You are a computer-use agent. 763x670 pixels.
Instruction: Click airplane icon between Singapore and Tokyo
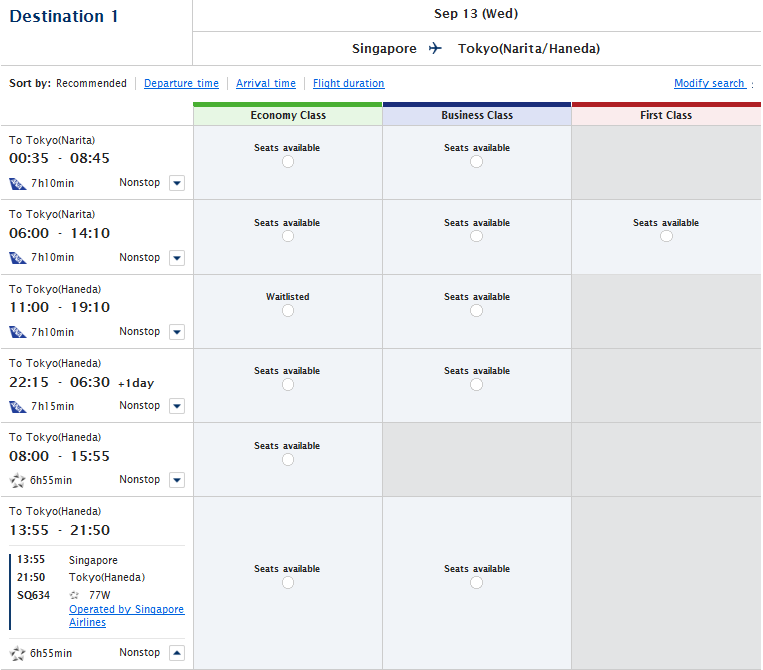click(435, 48)
